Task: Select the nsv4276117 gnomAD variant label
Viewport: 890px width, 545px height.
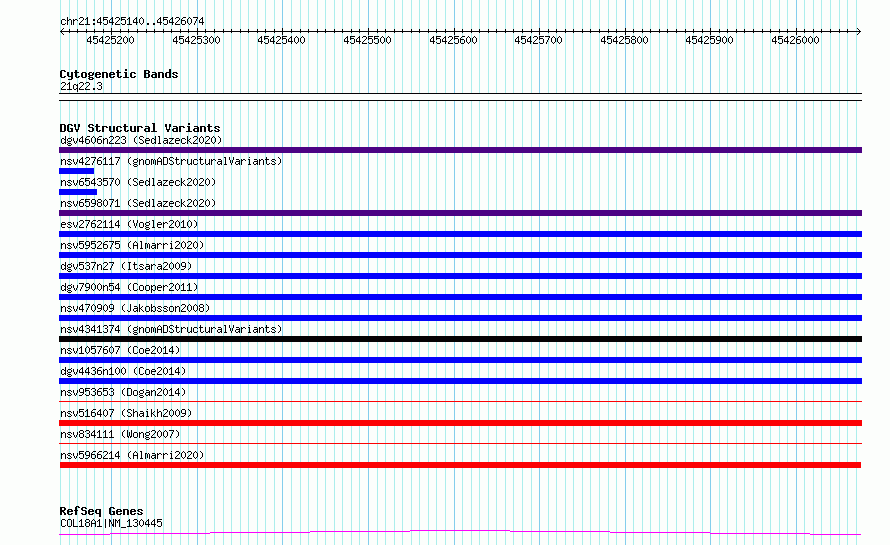Action: 171,161
